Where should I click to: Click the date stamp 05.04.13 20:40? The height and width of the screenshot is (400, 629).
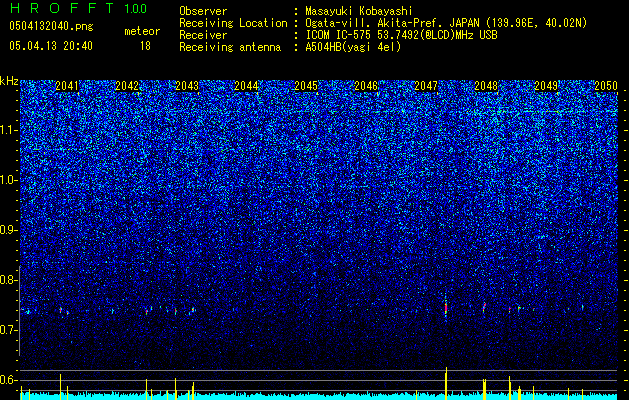click(x=51, y=46)
